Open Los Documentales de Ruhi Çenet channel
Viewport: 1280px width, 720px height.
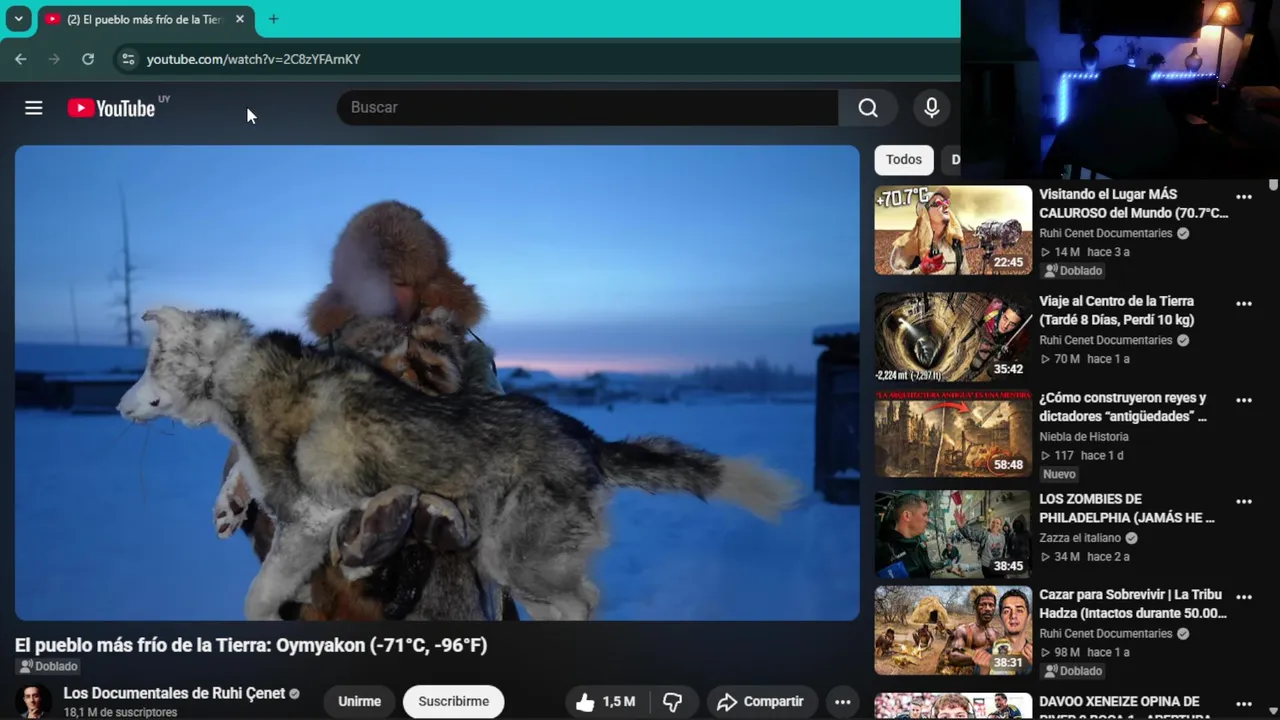click(174, 693)
